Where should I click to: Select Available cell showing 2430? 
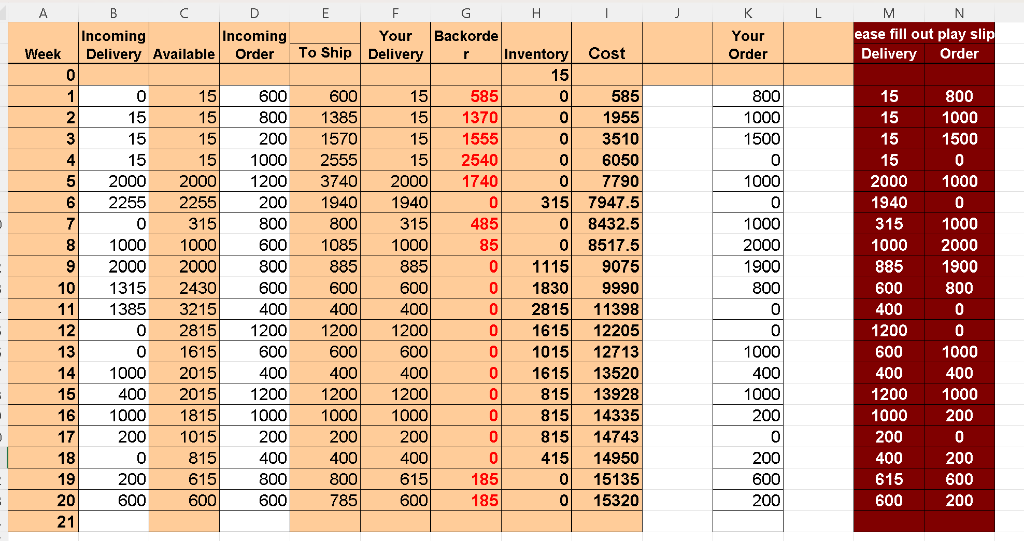184,287
